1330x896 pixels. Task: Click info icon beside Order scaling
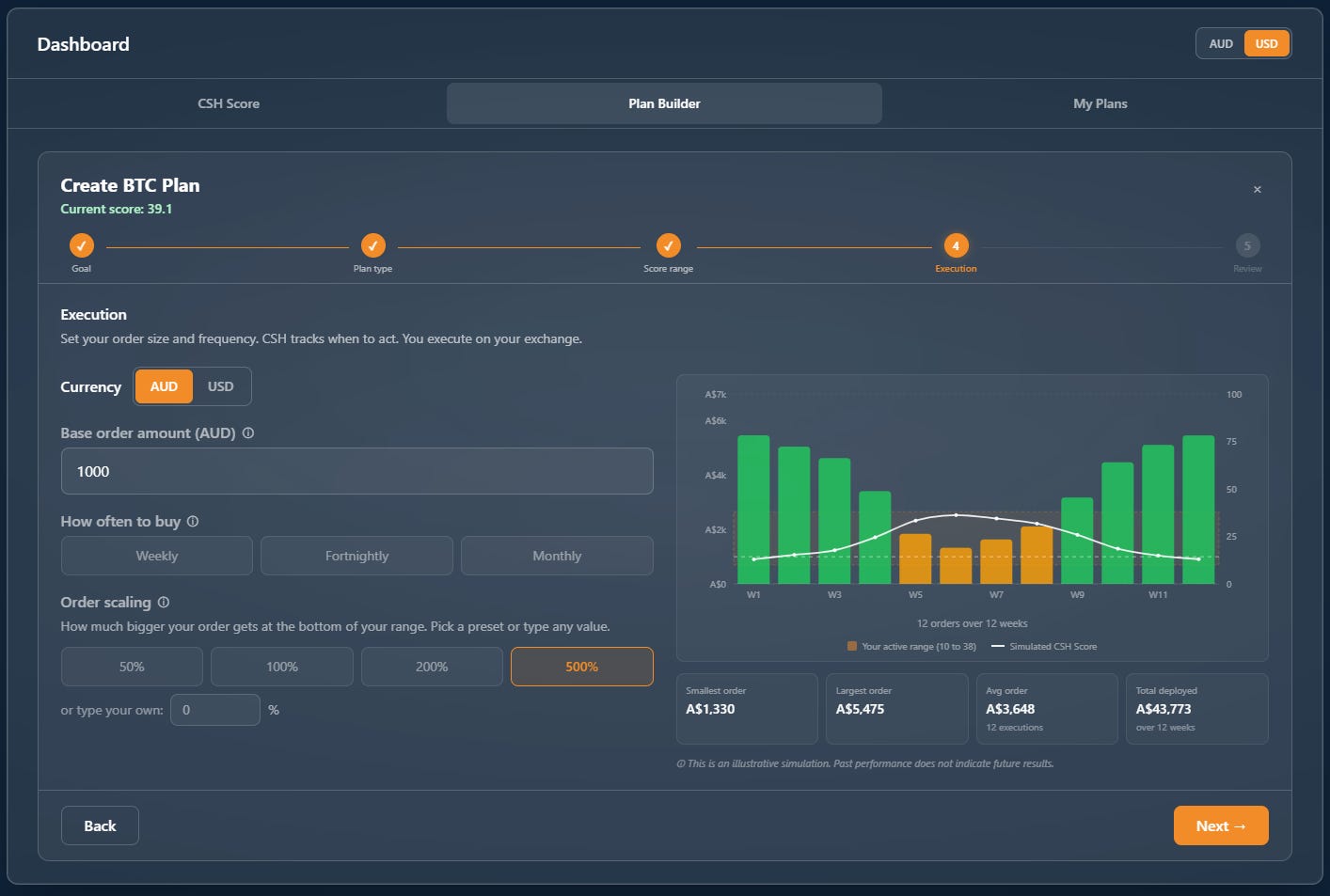pos(164,603)
